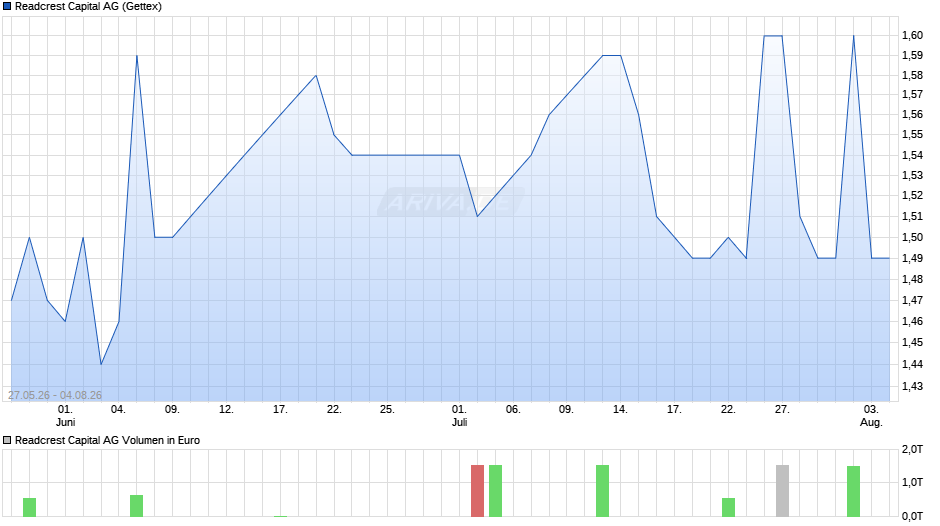Click the y-axis price label 1,43

pos(912,386)
